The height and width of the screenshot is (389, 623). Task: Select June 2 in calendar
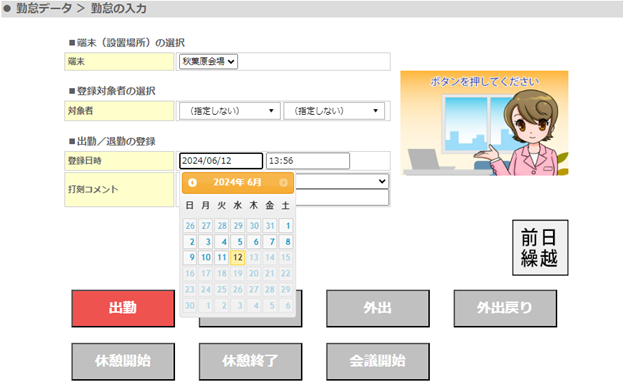tap(190, 242)
